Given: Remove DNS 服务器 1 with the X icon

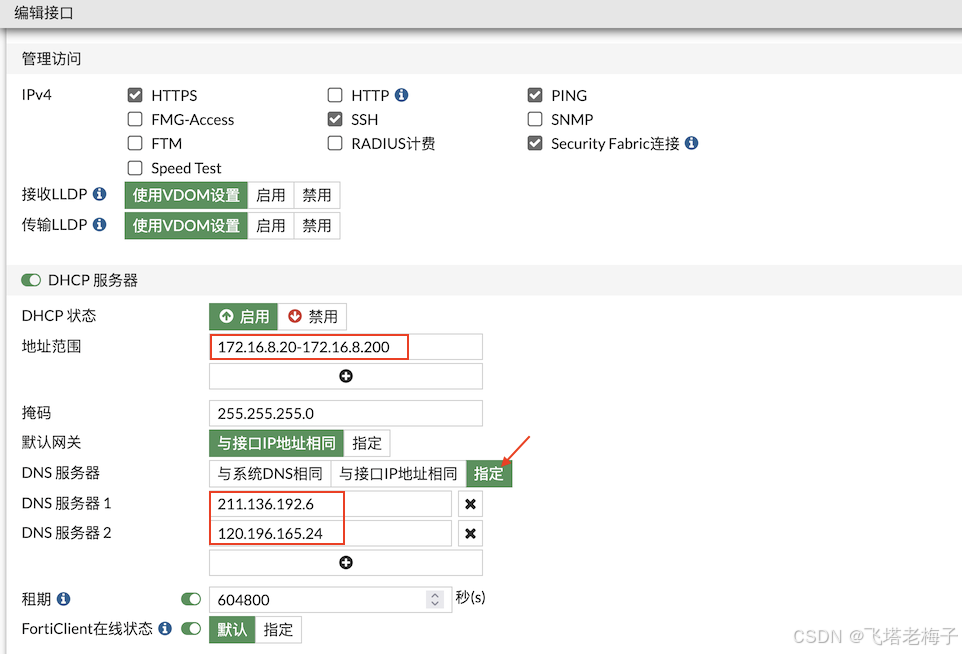Looking at the screenshot, I should tap(471, 504).
